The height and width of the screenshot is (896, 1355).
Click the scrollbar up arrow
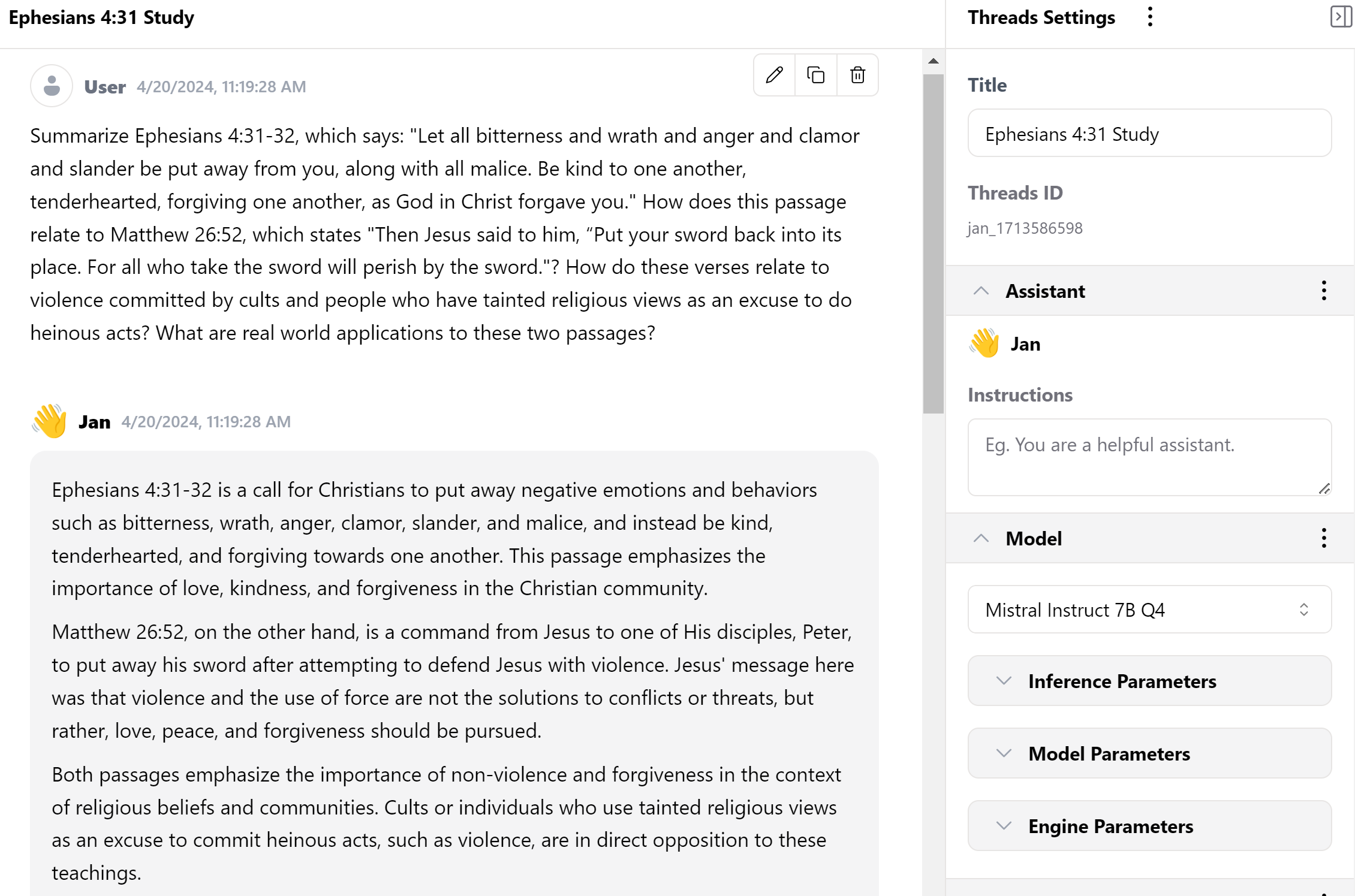(x=933, y=61)
